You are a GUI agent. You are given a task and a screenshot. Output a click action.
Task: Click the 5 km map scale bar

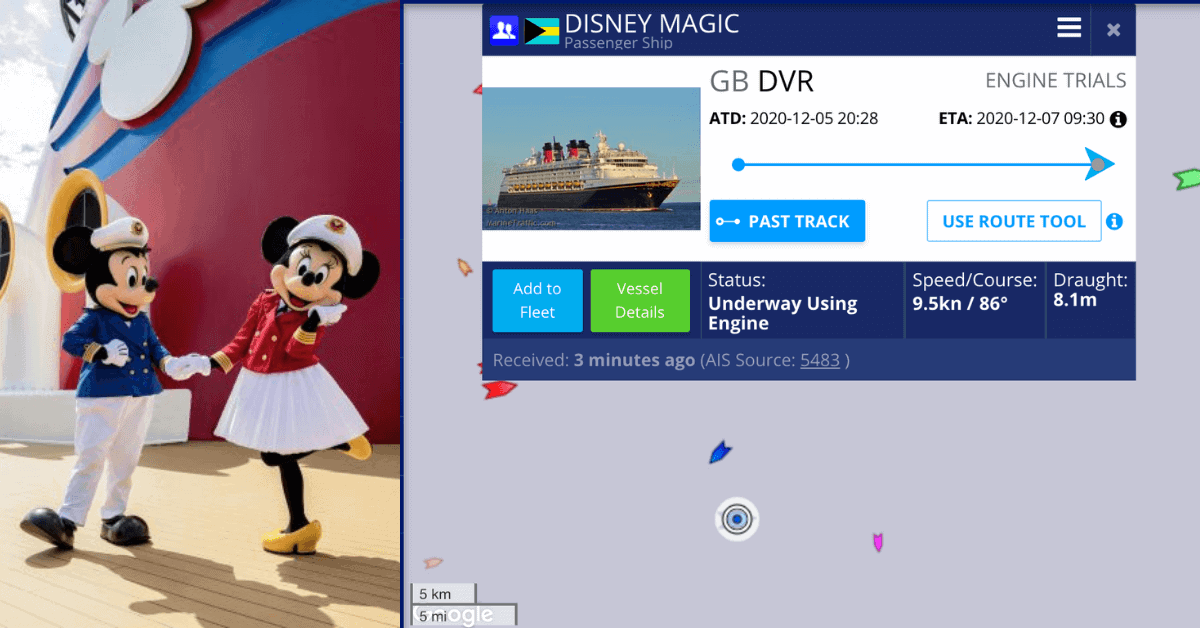(443, 593)
